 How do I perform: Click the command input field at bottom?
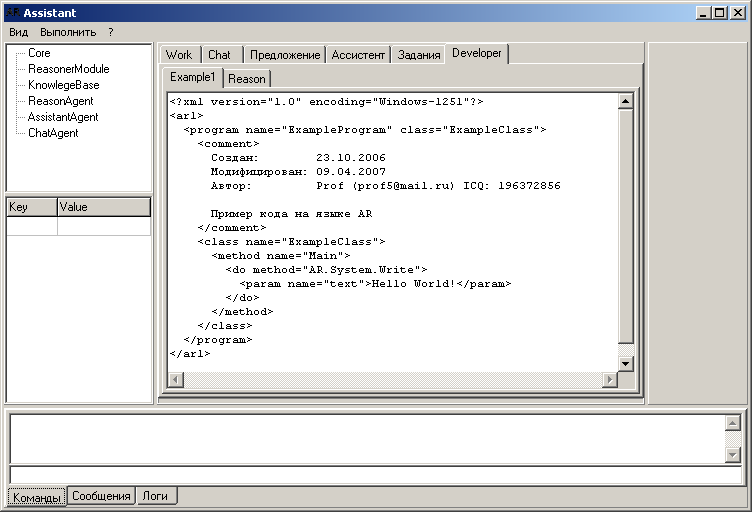[x=375, y=476]
